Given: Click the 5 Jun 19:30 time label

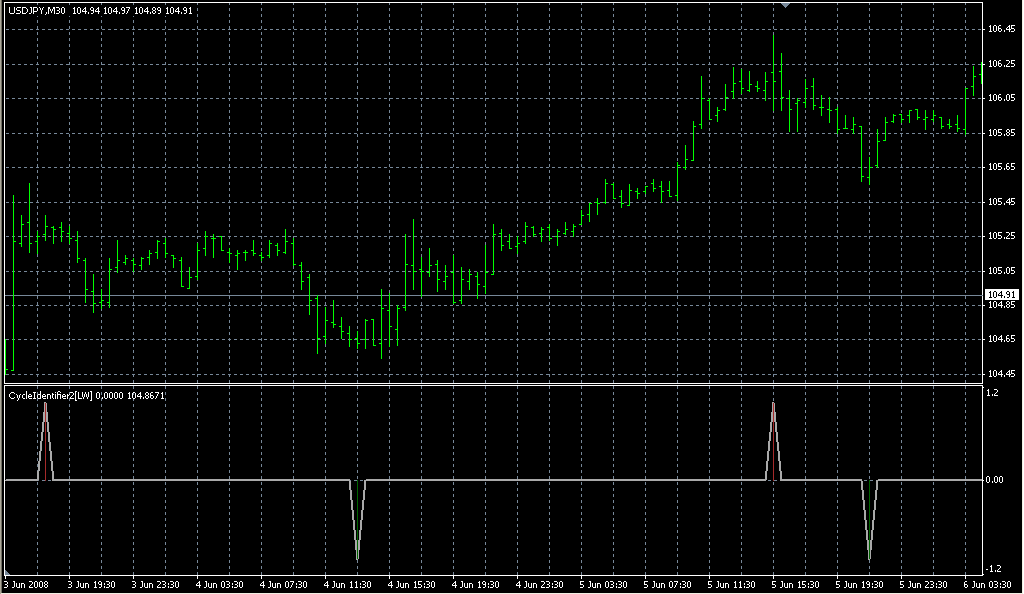Looking at the screenshot, I should [x=859, y=585].
